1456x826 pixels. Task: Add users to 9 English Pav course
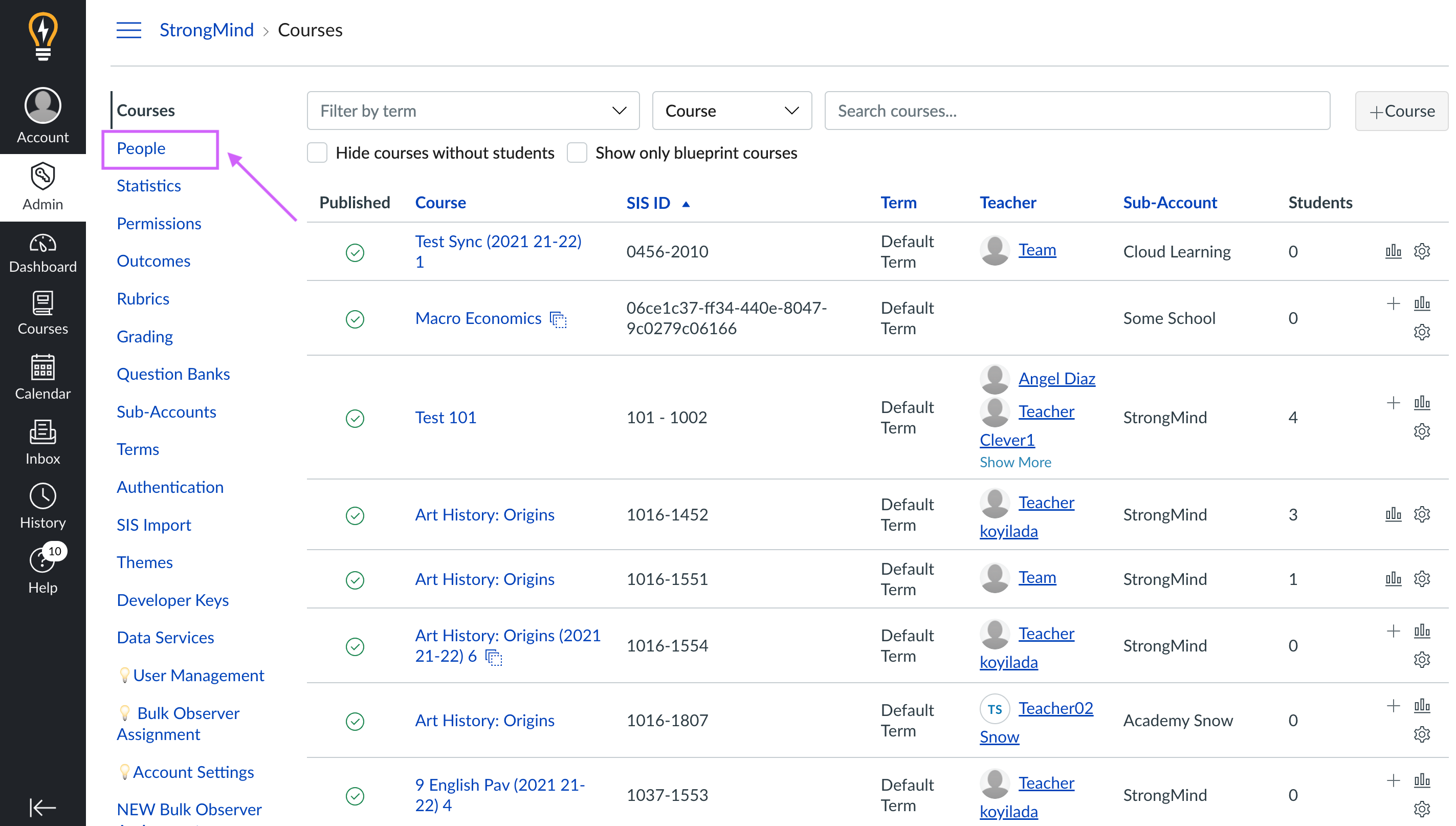[x=1393, y=780]
